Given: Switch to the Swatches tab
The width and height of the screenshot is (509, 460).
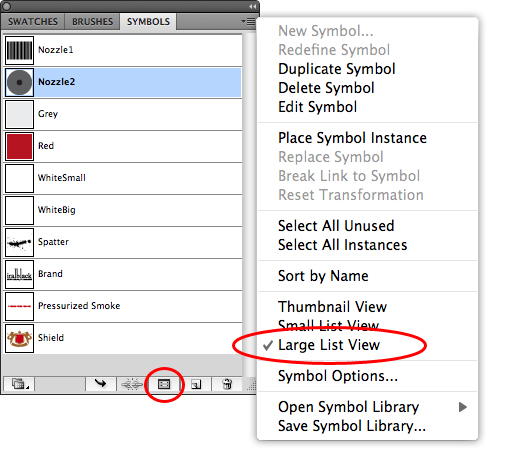Looking at the screenshot, I should click(x=33, y=22).
